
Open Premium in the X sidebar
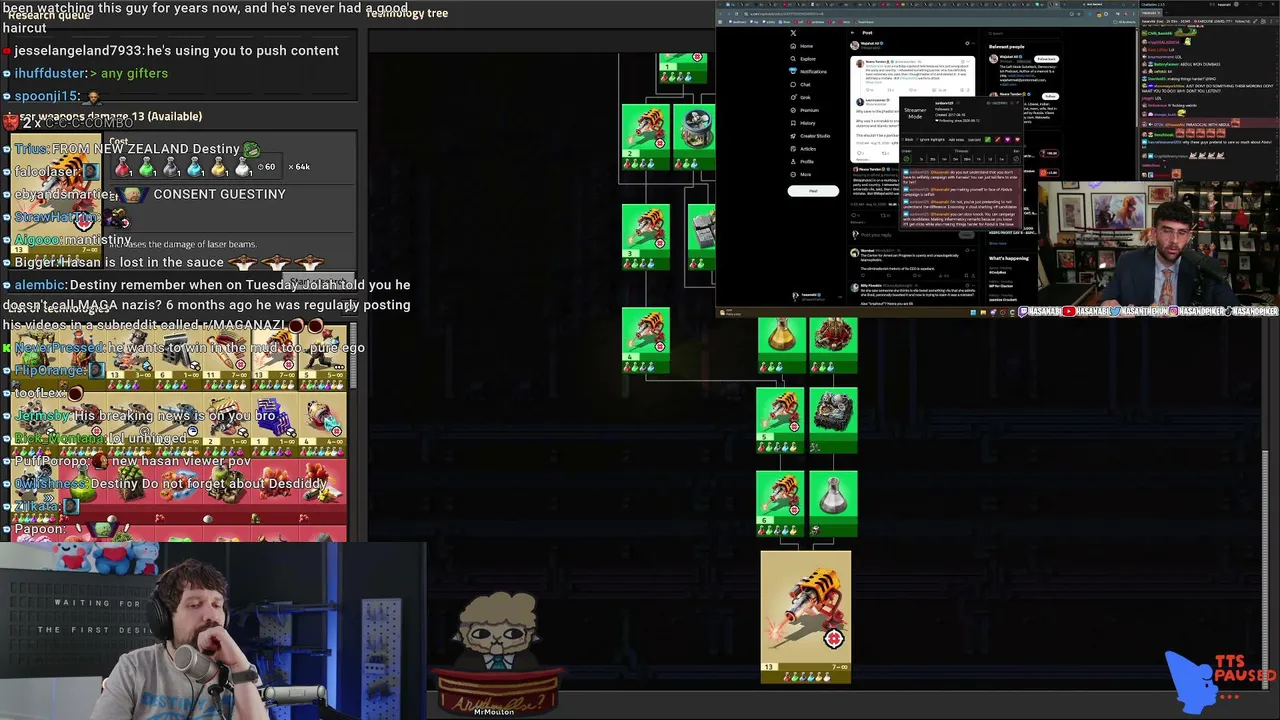tap(809, 110)
